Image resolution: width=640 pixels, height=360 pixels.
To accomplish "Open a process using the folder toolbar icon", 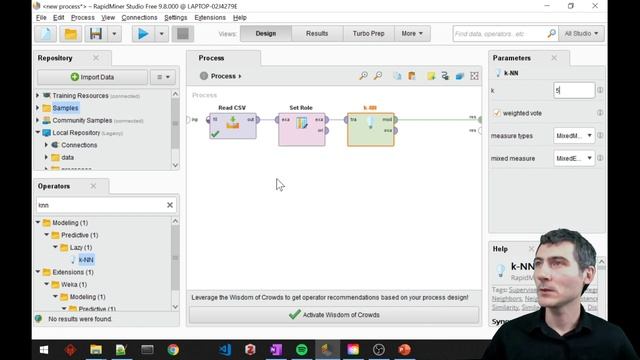I will point(71,34).
